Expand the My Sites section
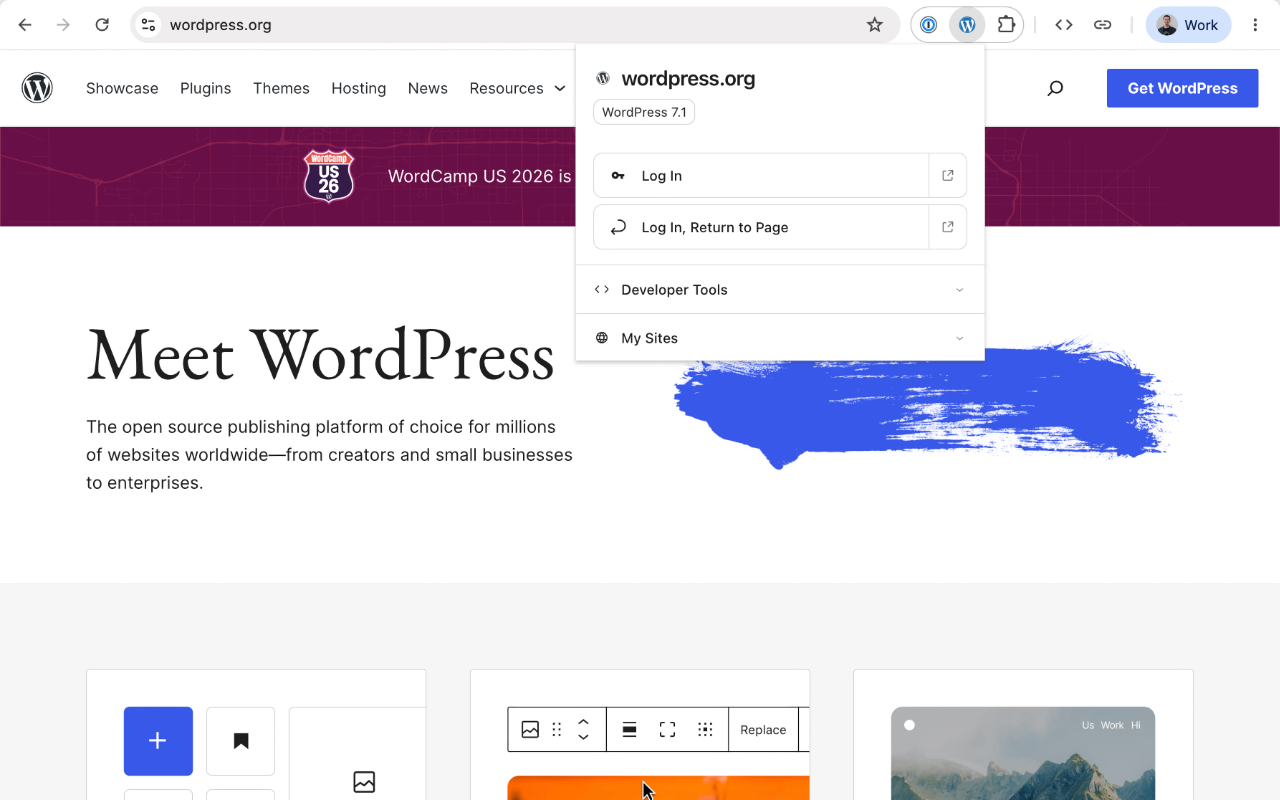The image size is (1280, 800). 780,338
